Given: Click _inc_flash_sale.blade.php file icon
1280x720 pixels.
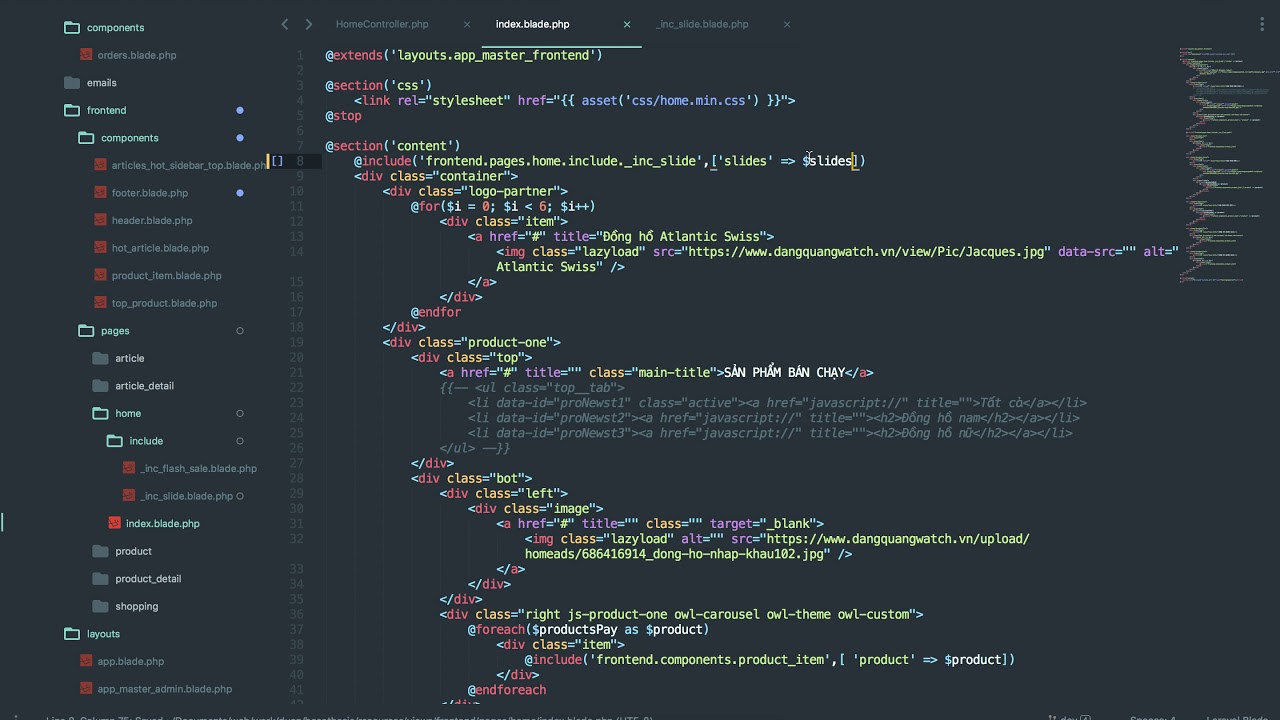Looking at the screenshot, I should click(x=129, y=468).
